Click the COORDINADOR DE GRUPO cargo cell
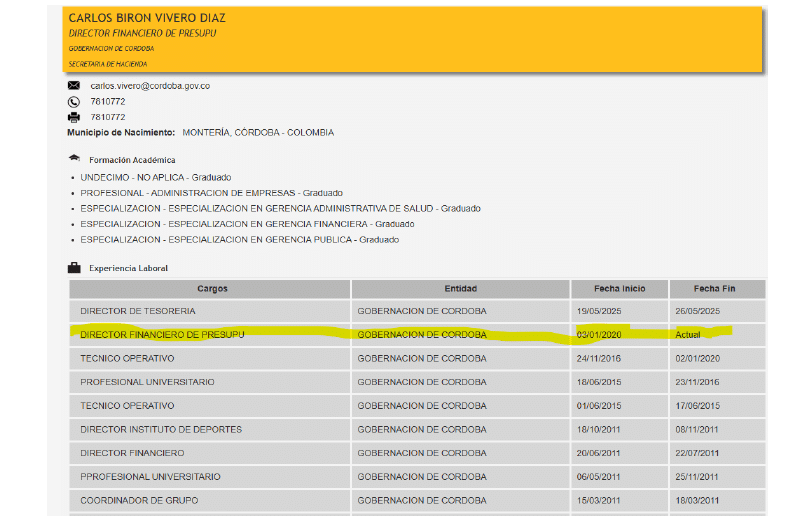 tap(210, 500)
